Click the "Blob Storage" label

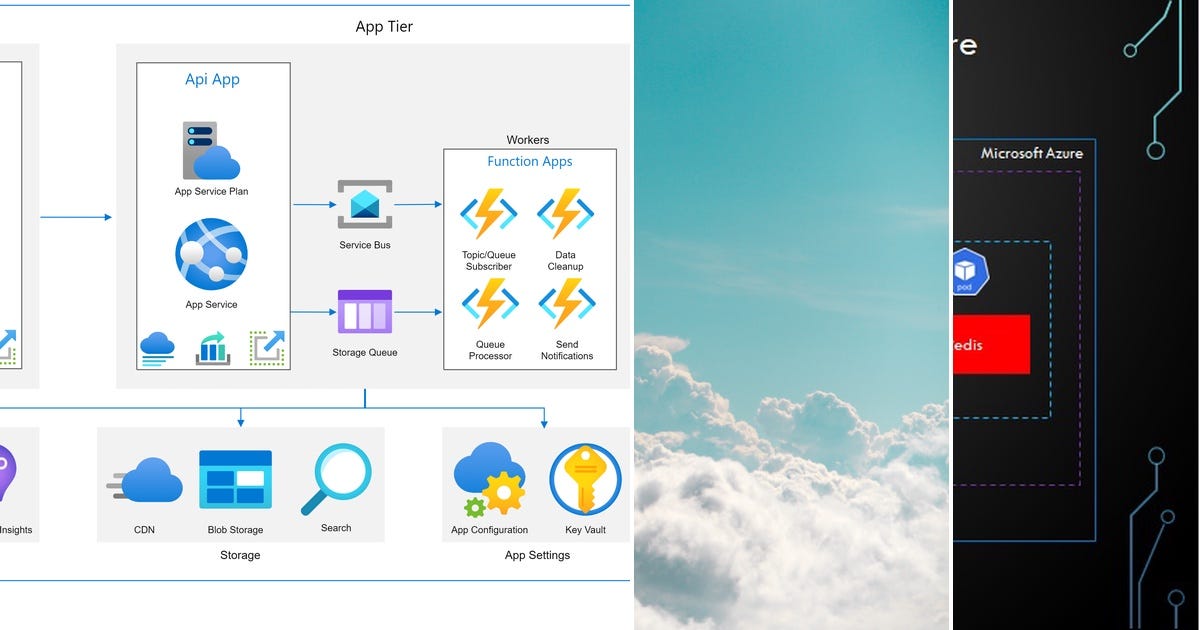235,530
